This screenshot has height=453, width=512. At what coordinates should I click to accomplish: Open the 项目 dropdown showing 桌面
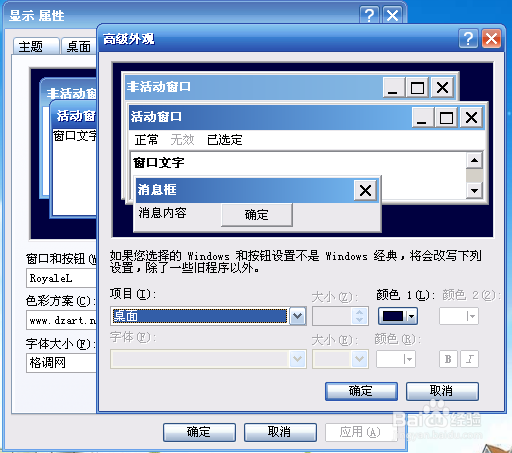click(x=208, y=316)
